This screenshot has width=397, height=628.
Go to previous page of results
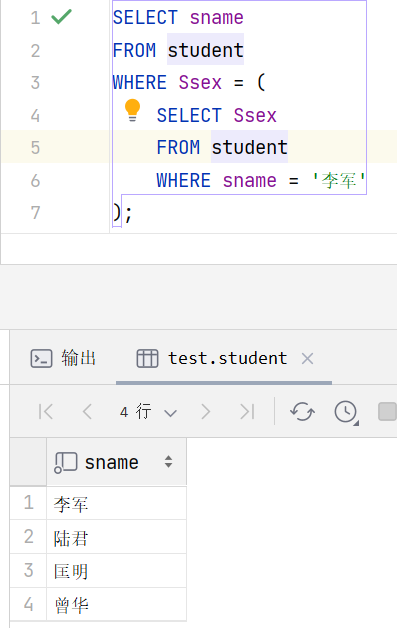[x=87, y=411]
